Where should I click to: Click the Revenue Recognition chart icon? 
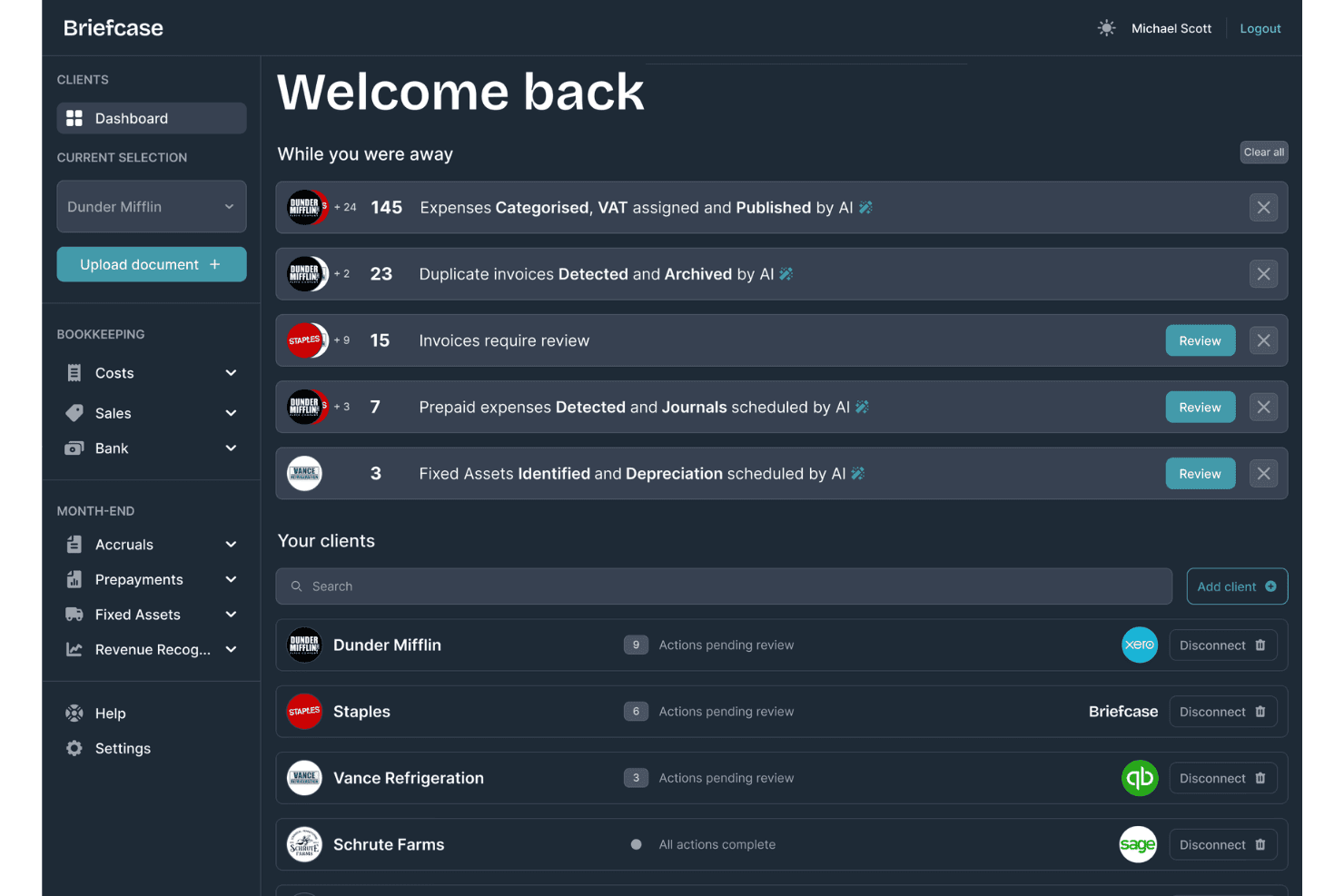(74, 649)
